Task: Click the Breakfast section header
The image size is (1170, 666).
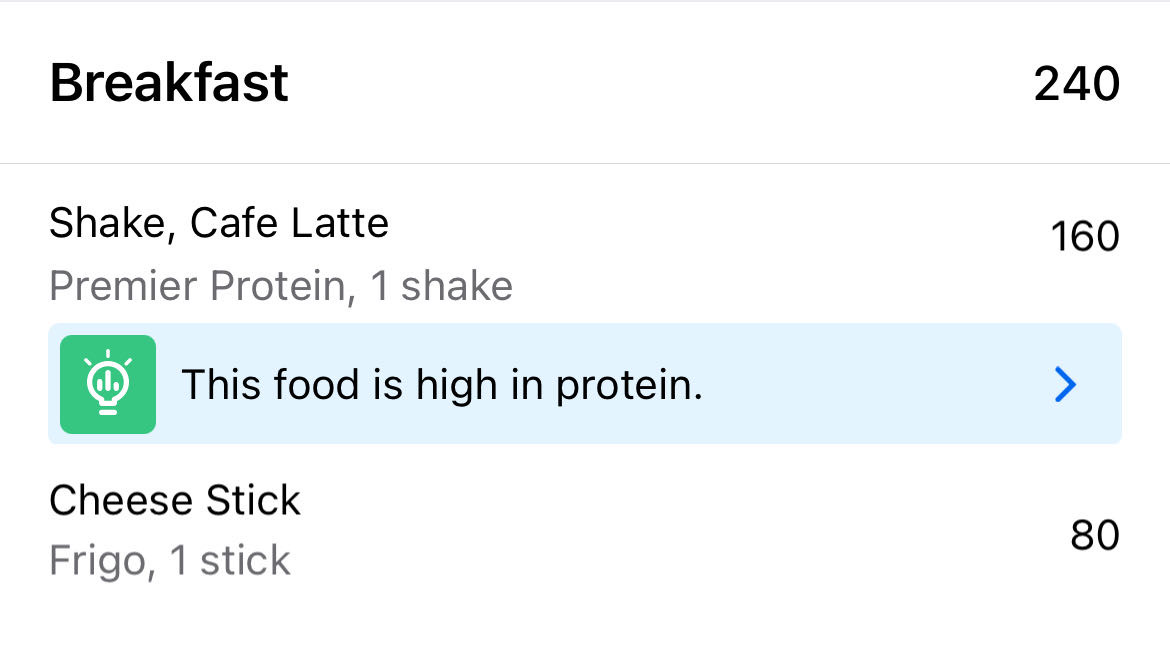Action: click(168, 82)
